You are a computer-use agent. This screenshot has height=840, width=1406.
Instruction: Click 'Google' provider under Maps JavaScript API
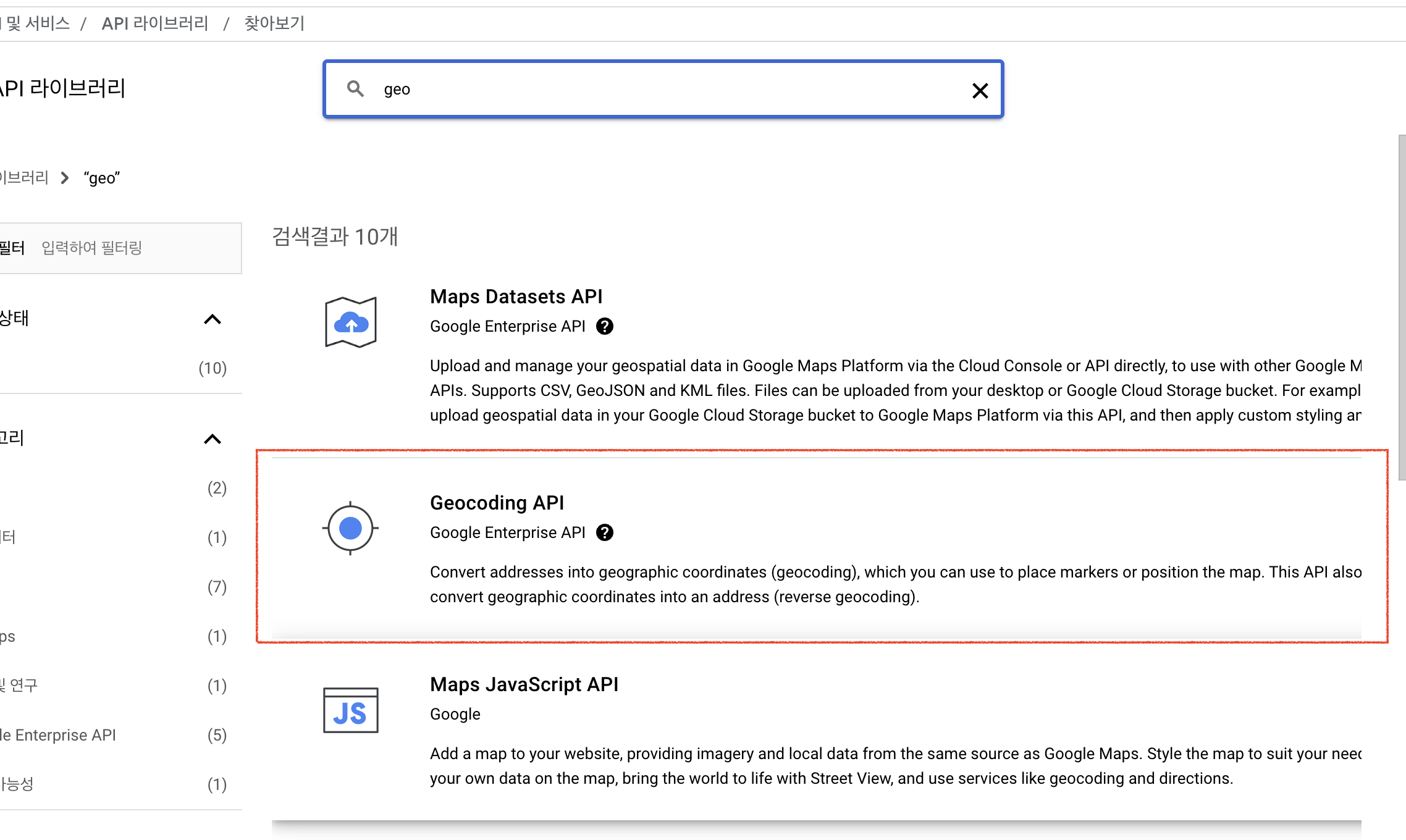coord(455,714)
